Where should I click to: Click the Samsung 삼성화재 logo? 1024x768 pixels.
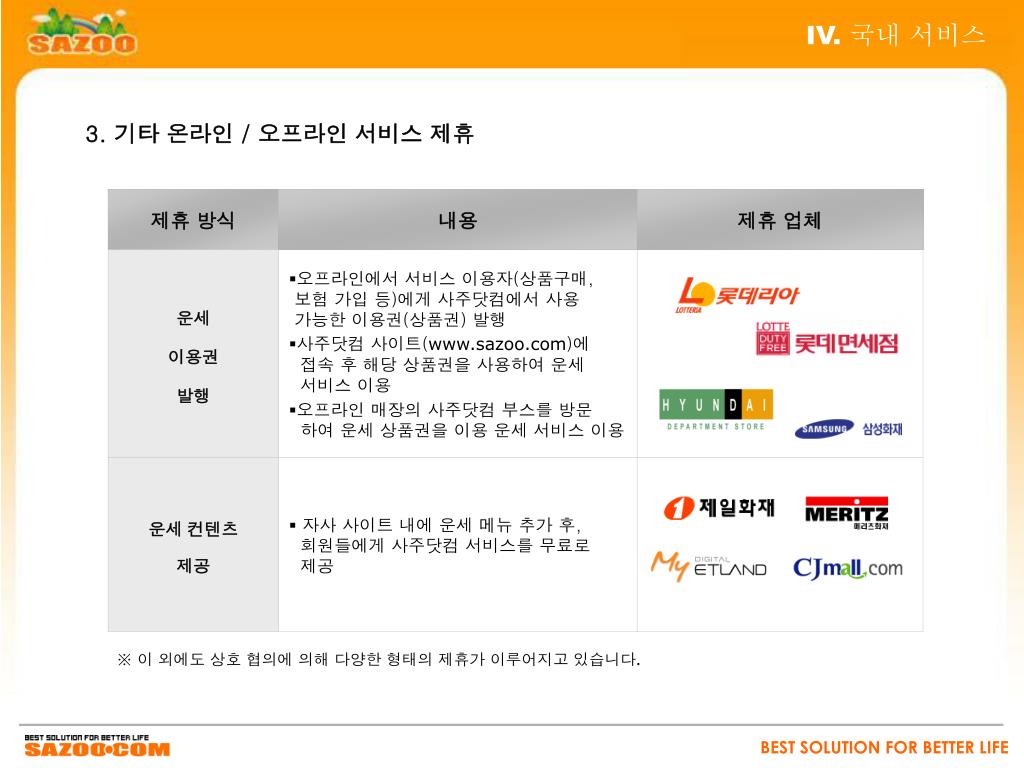(x=848, y=428)
